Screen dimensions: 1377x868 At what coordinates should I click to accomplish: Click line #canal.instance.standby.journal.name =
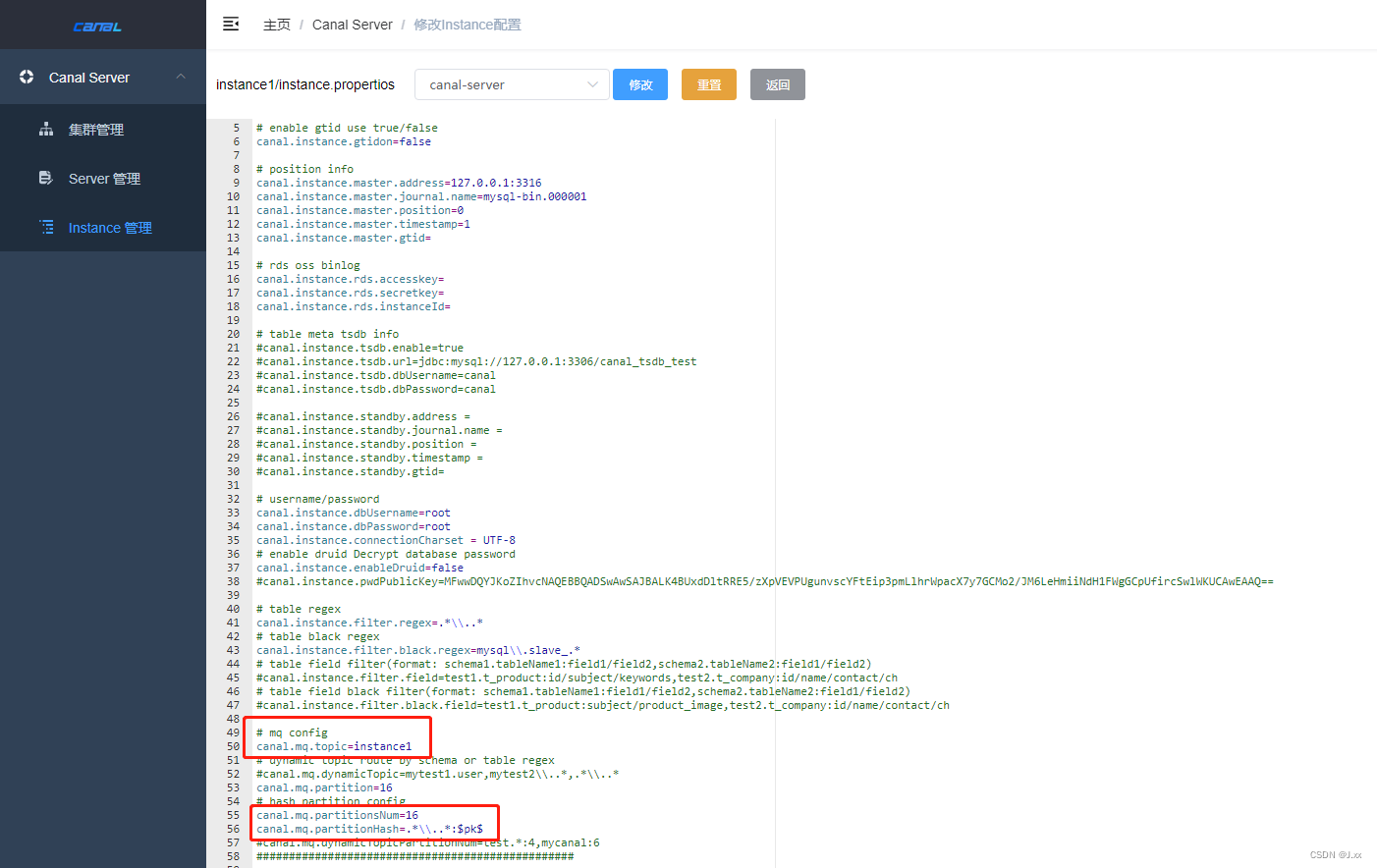pos(379,430)
